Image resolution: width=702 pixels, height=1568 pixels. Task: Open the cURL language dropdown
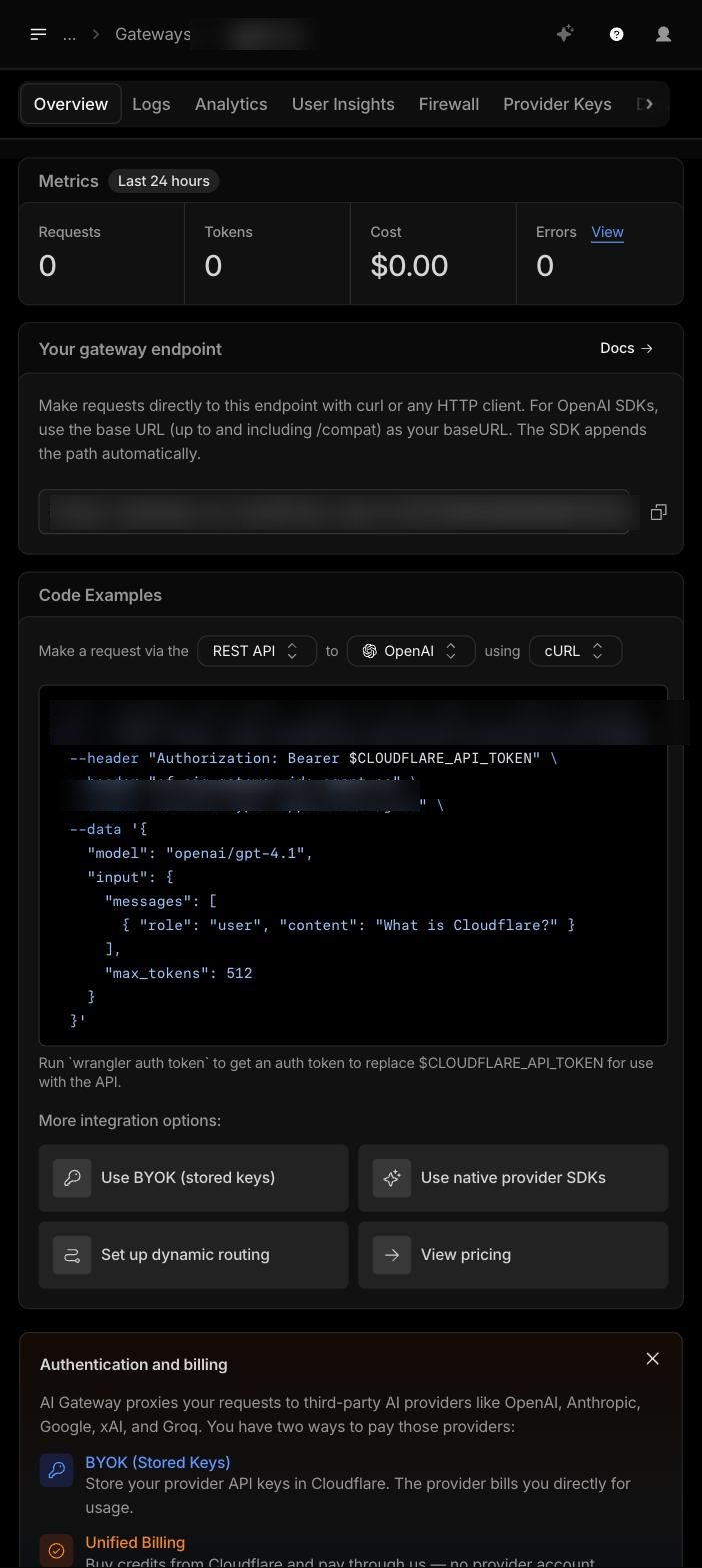[x=575, y=651]
